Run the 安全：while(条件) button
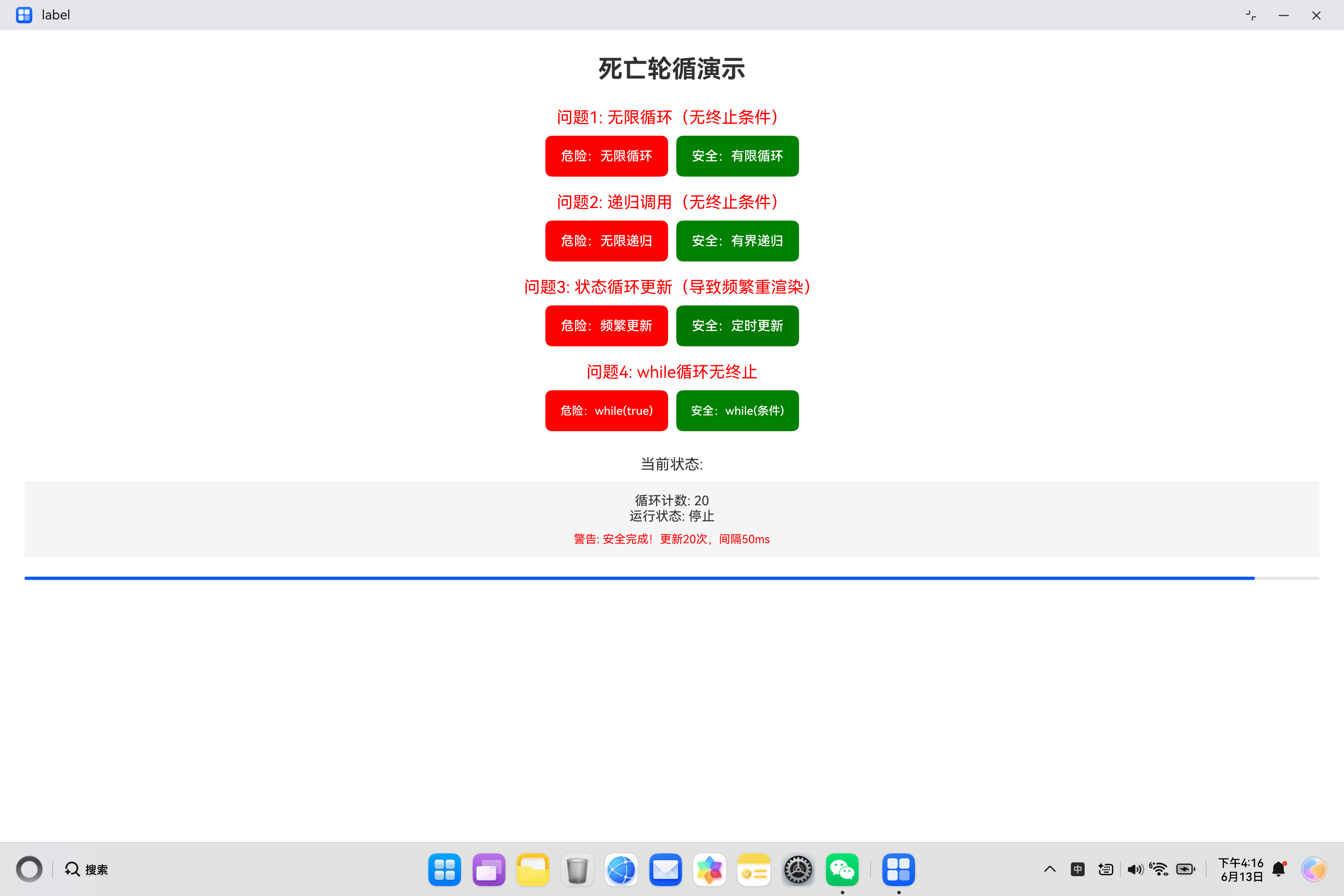 click(x=737, y=410)
